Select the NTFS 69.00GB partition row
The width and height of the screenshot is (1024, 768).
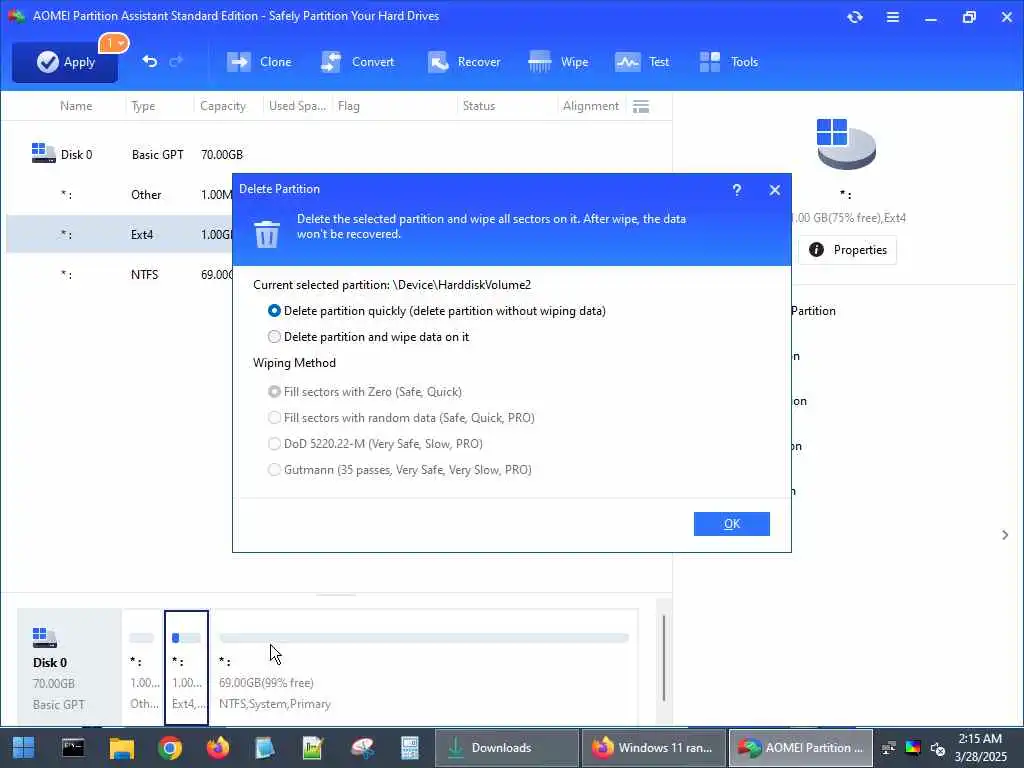(120, 274)
